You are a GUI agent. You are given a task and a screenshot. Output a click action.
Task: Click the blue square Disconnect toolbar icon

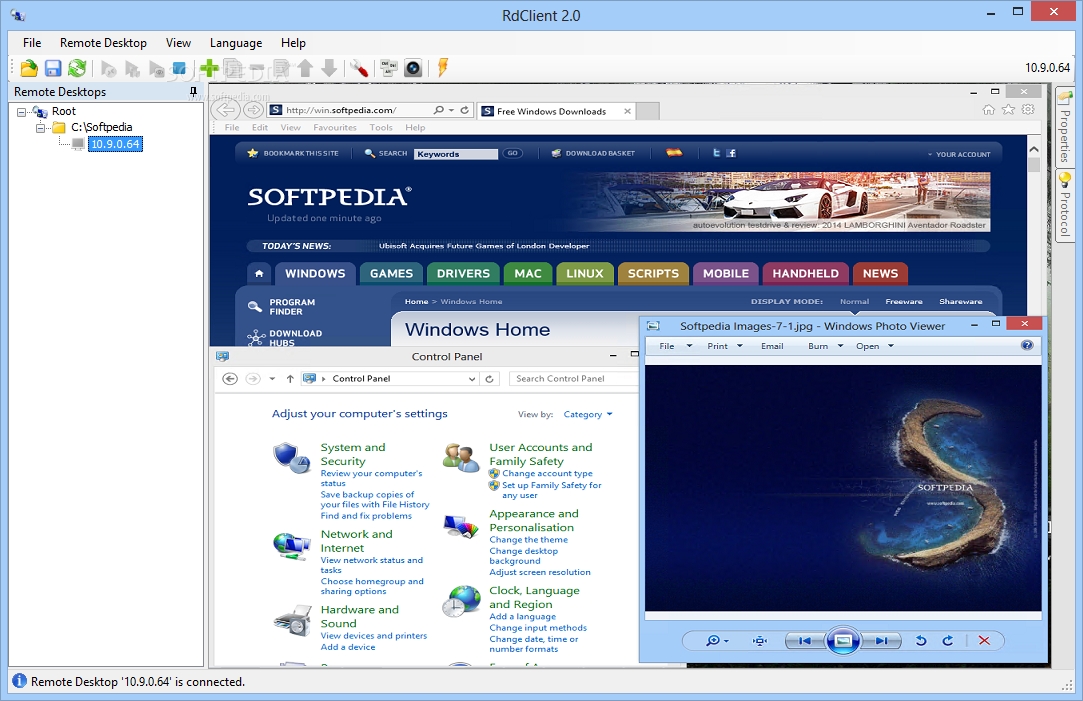[x=179, y=68]
